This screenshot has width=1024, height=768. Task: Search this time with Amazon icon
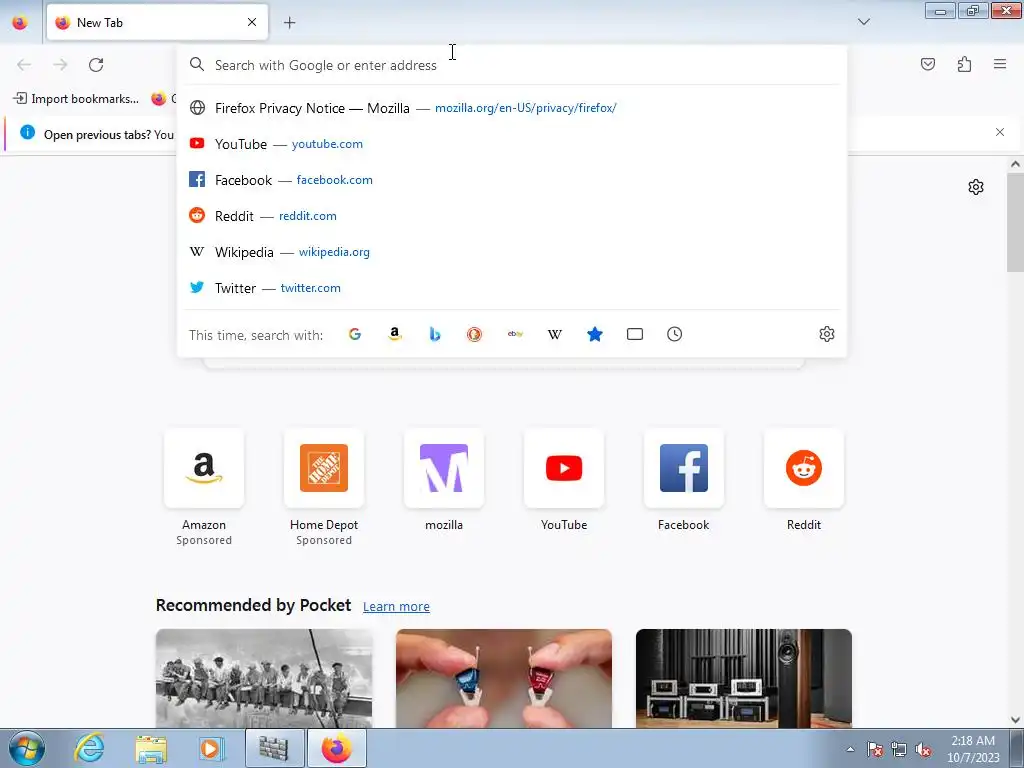pos(394,334)
